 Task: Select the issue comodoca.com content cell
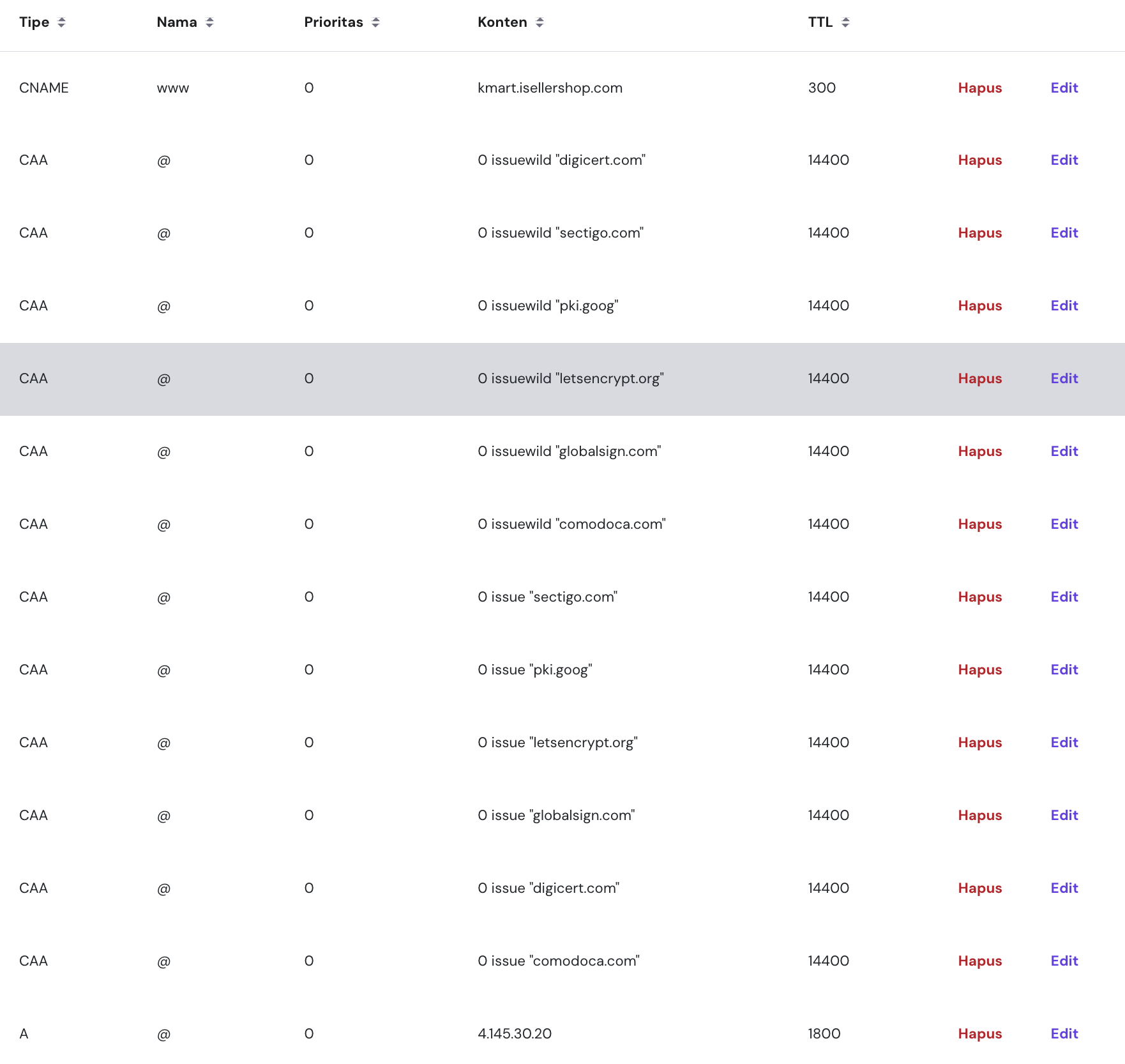coord(559,961)
